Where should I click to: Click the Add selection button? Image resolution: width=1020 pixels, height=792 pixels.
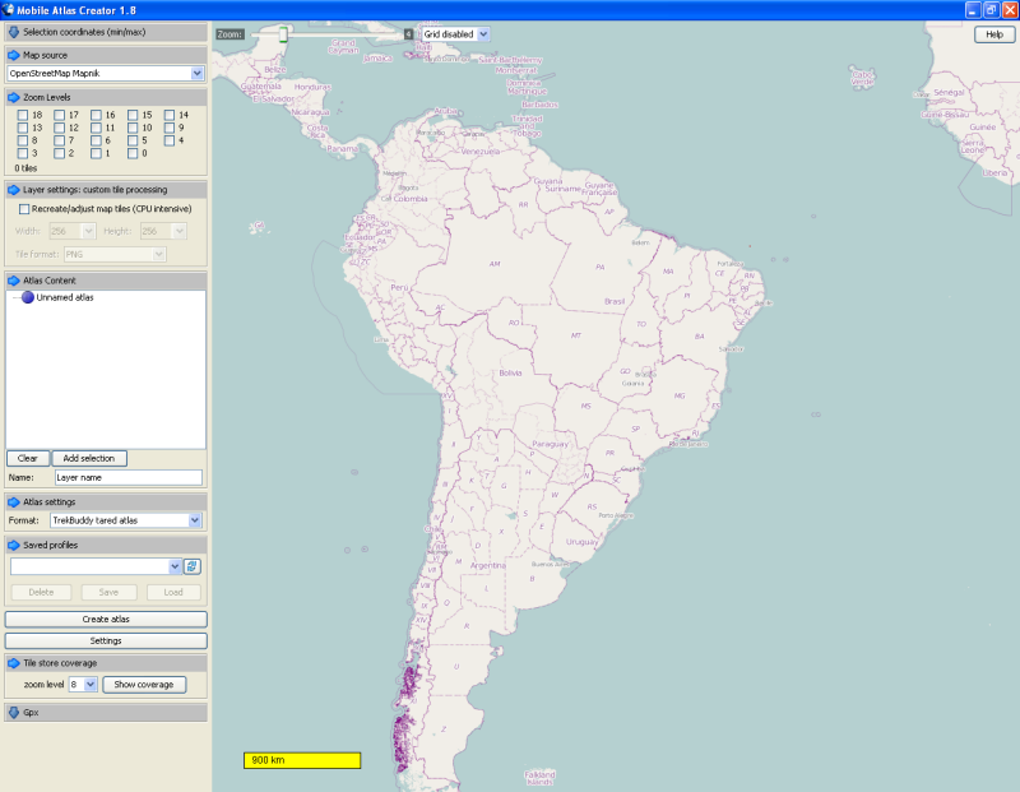(89, 458)
